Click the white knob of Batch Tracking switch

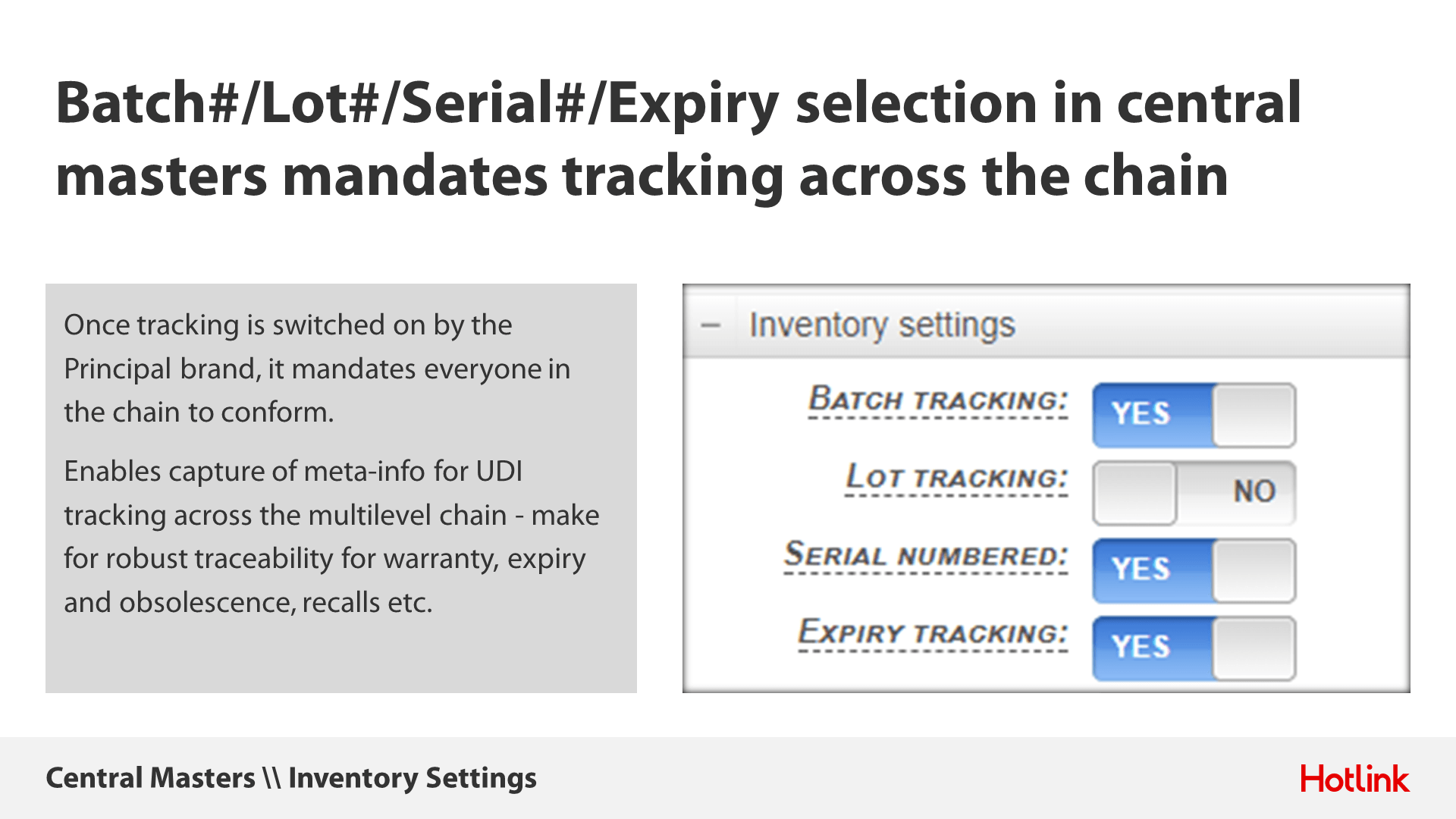1254,415
